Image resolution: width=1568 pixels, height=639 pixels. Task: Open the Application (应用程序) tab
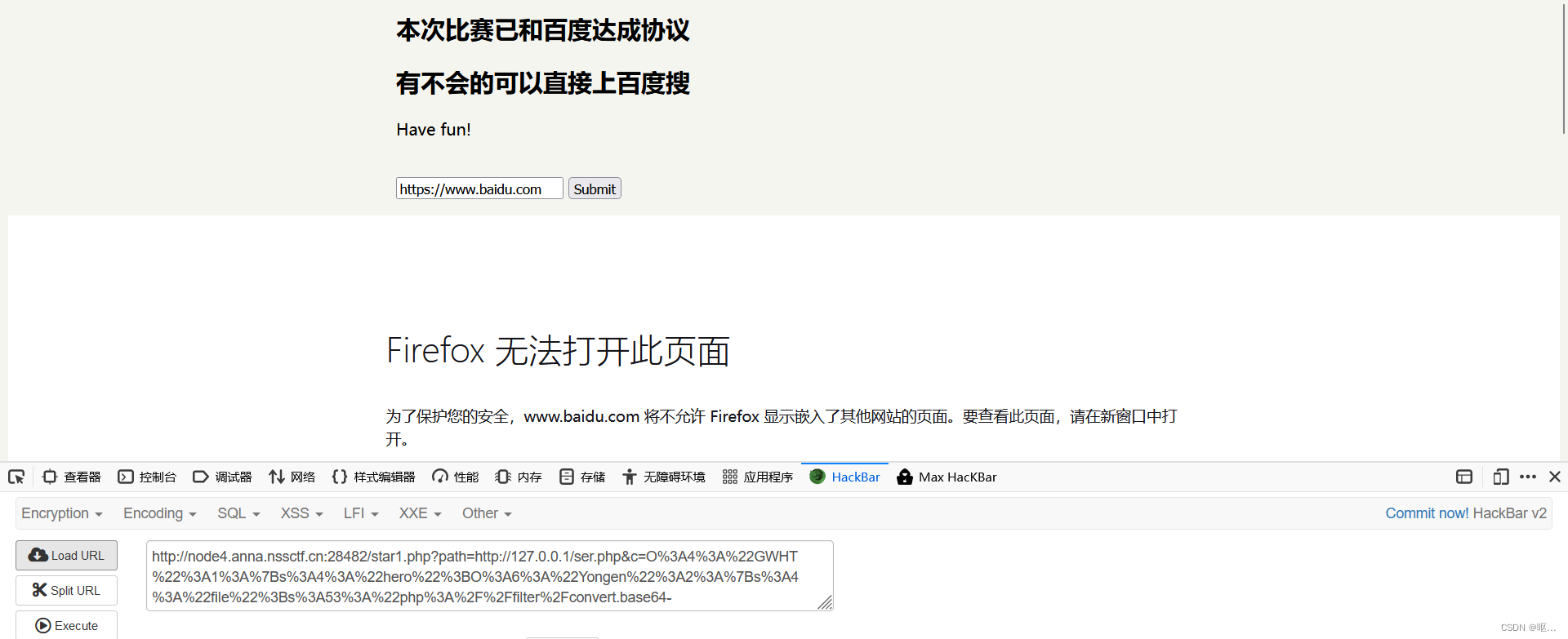point(758,477)
